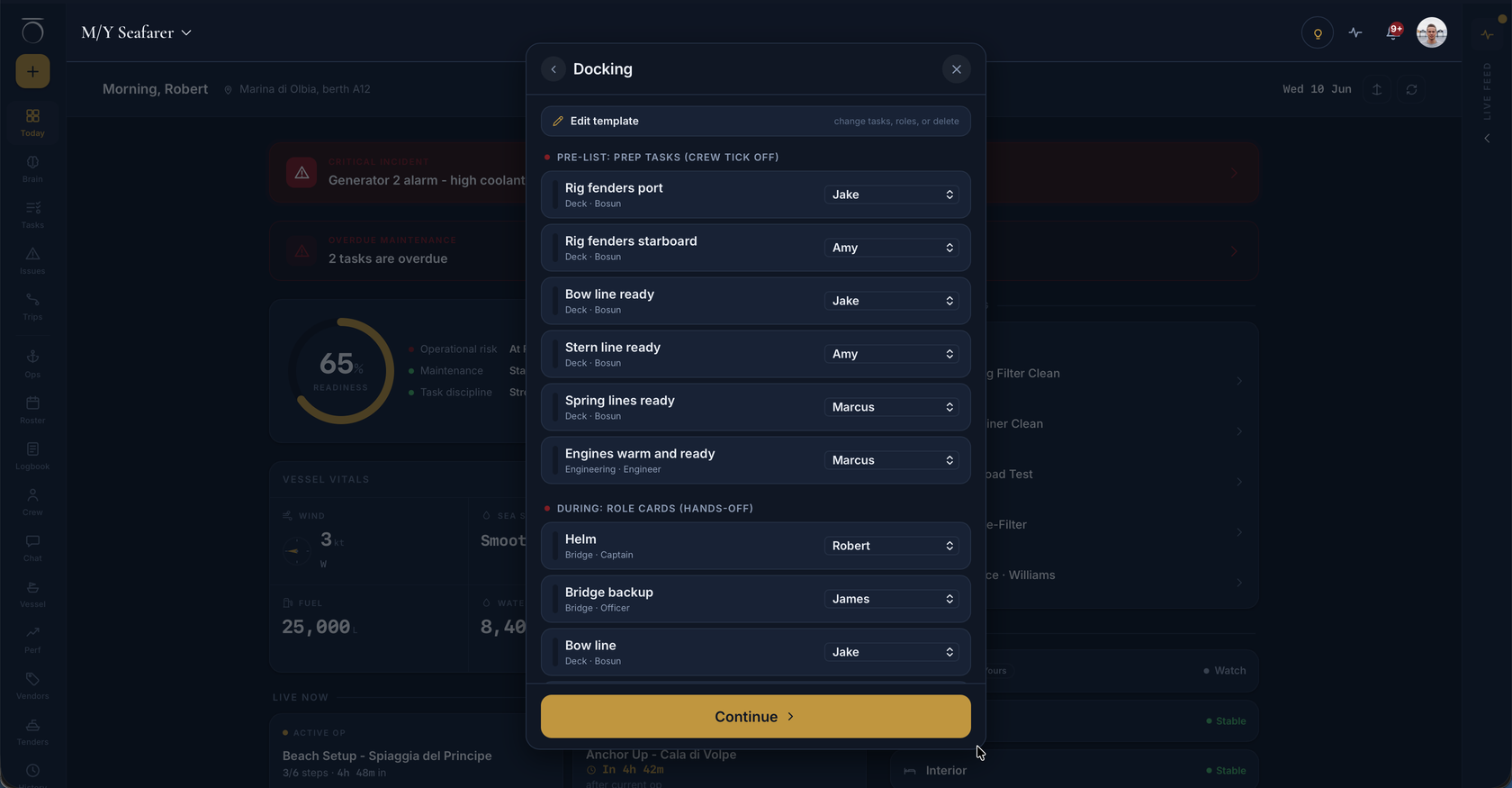This screenshot has width=1512, height=788.
Task: Go back using the Docking dialog arrow
Action: pyautogui.click(x=553, y=69)
